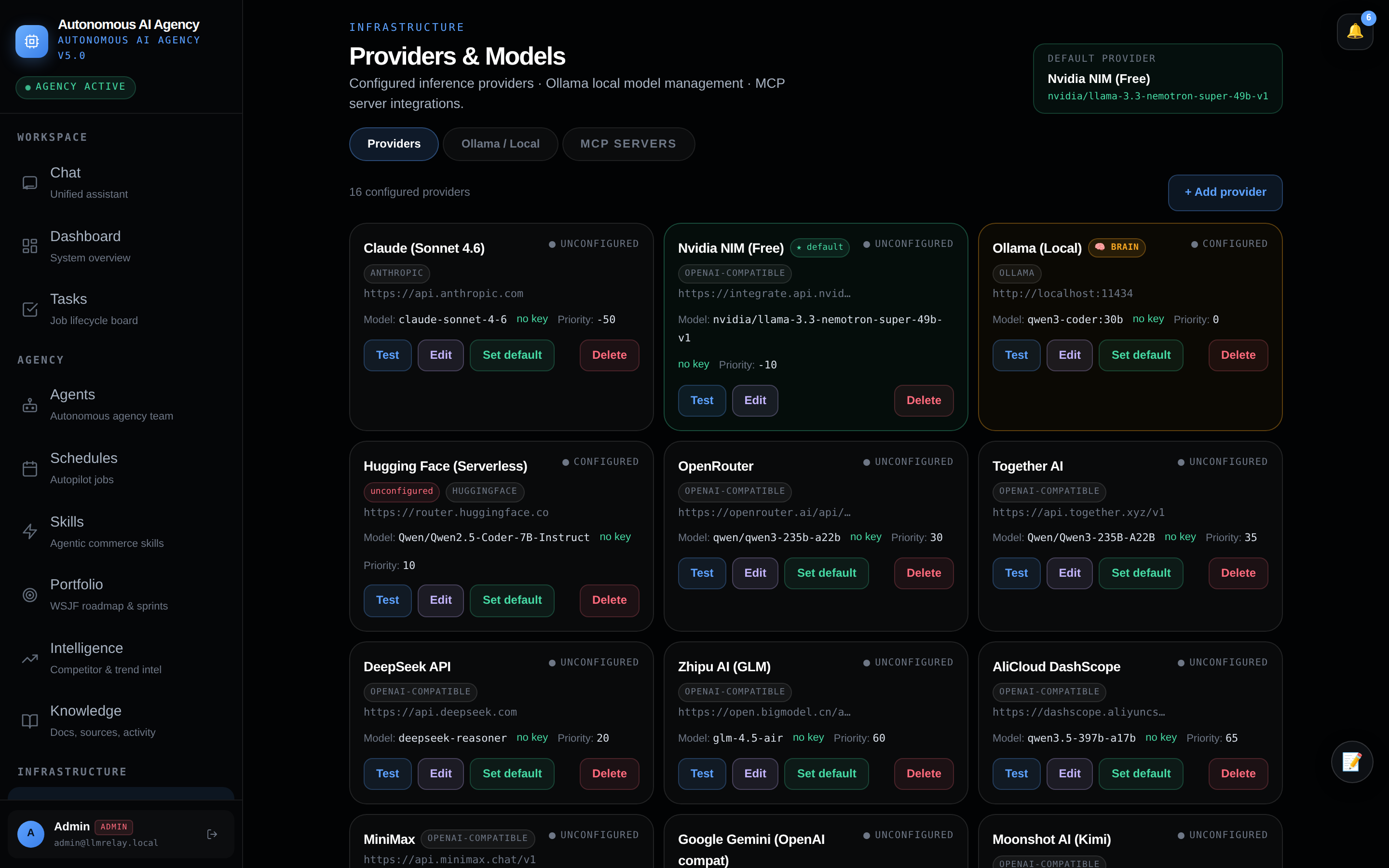Test the OpenRouter provider
The image size is (1389, 868).
[x=702, y=573]
